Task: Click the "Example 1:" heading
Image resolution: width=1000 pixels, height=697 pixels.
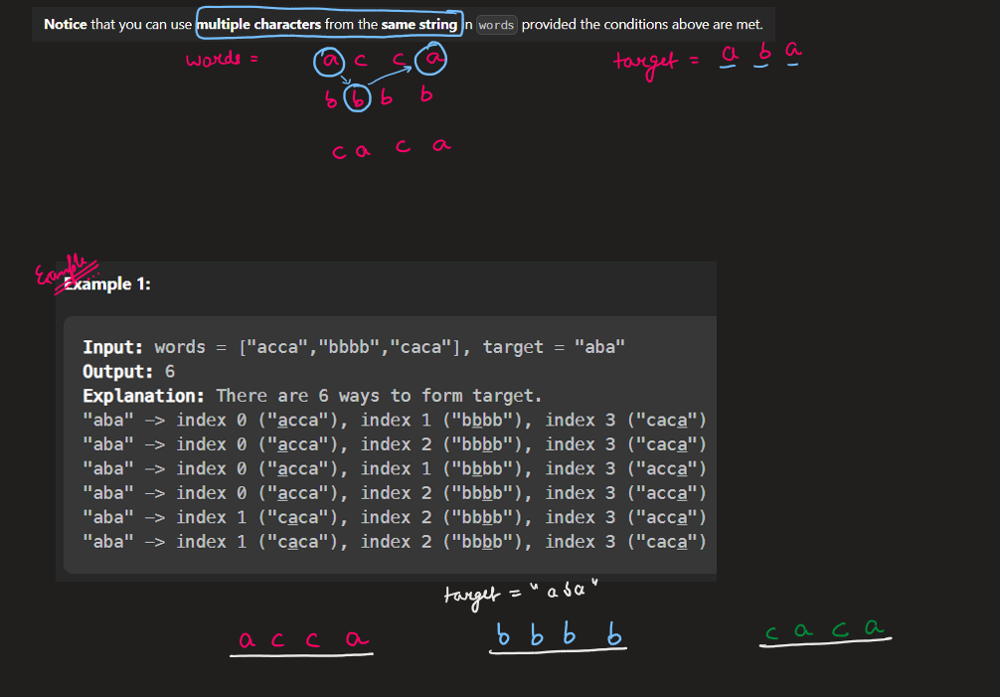Action: pyautogui.click(x=107, y=284)
